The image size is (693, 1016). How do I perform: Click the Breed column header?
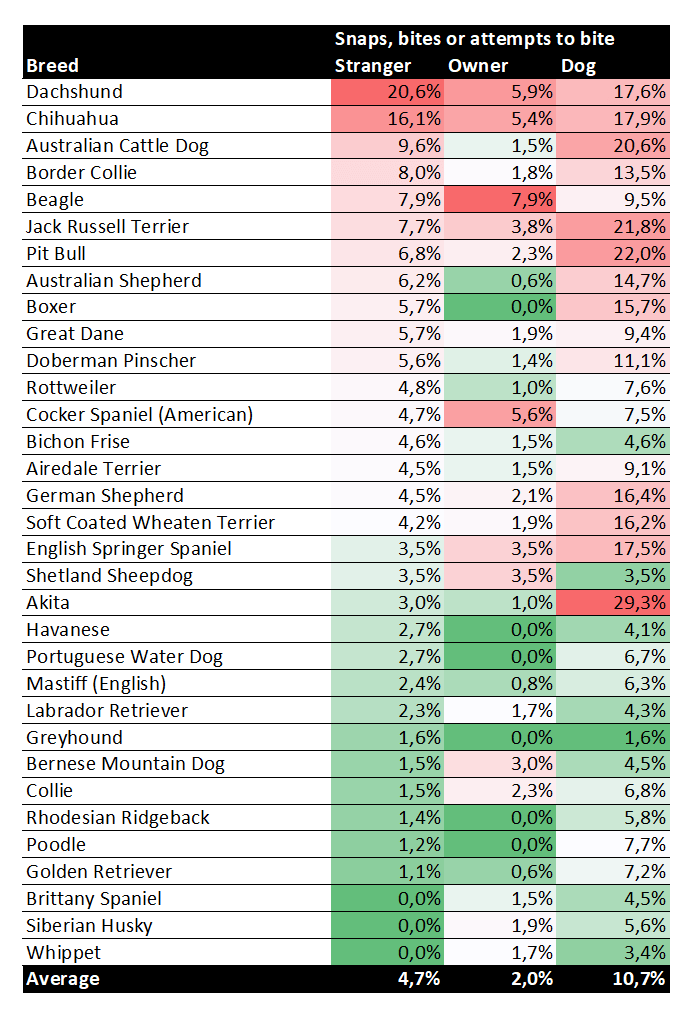[x=53, y=66]
